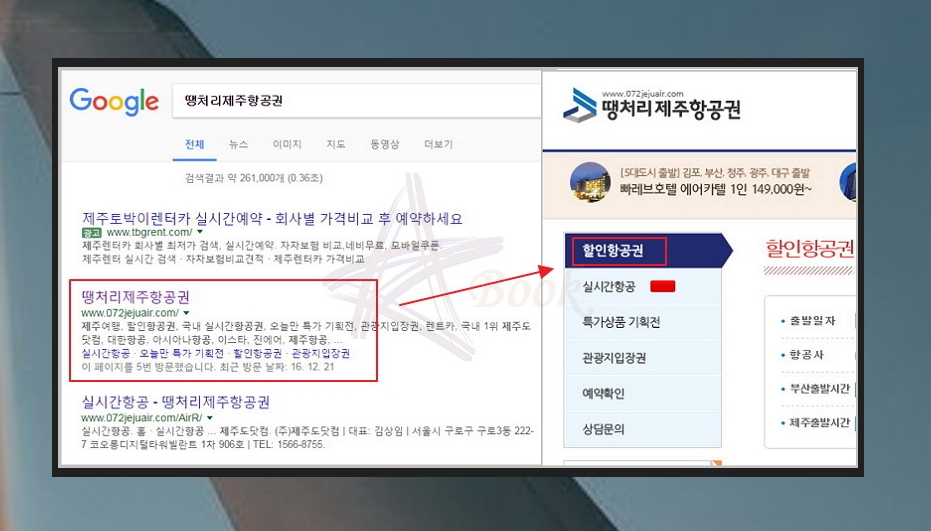Click the 땡처리제주항공권 site logo icon
This screenshot has width=931, height=531.
click(580, 105)
